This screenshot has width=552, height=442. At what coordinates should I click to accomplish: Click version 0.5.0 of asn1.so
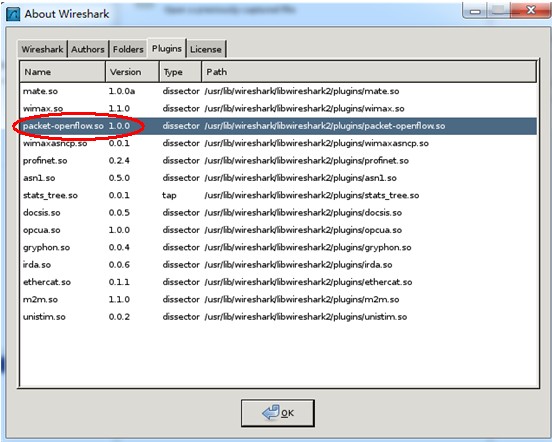[119, 178]
